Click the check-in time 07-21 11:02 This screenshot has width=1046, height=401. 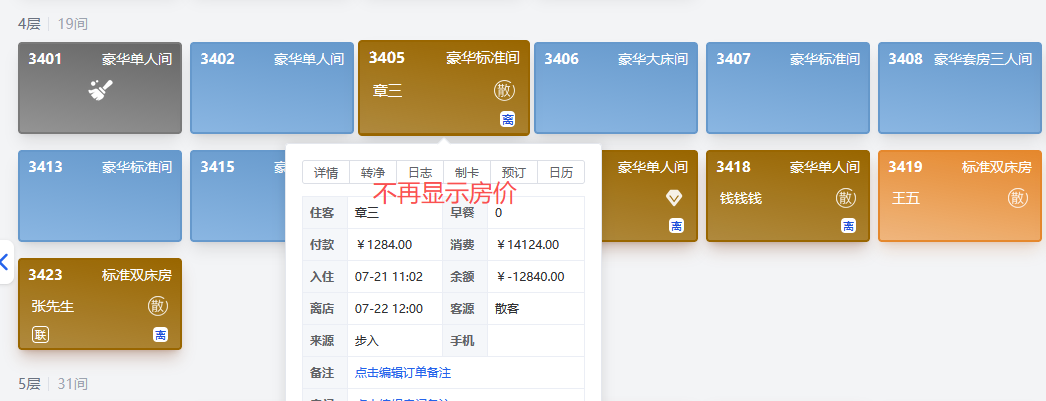click(x=389, y=277)
